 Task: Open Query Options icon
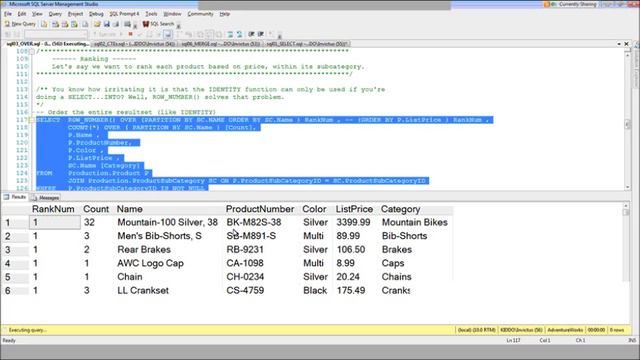click(158, 34)
